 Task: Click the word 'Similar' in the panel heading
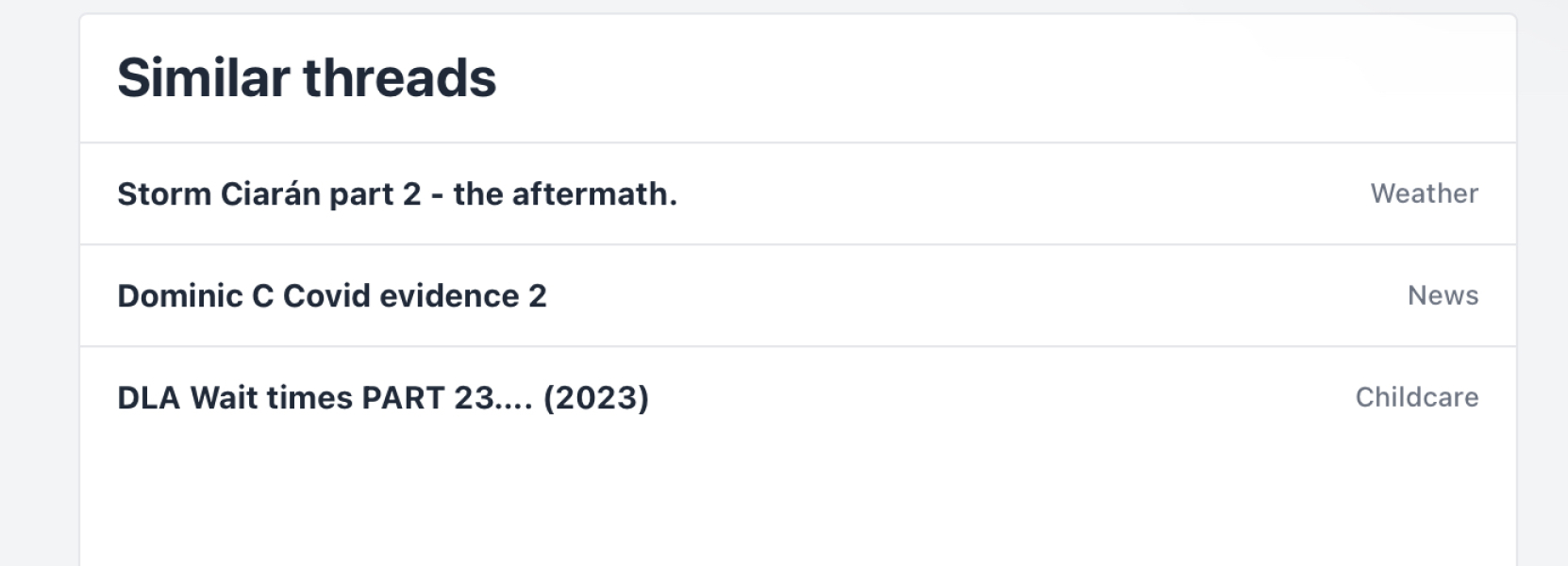[x=203, y=78]
